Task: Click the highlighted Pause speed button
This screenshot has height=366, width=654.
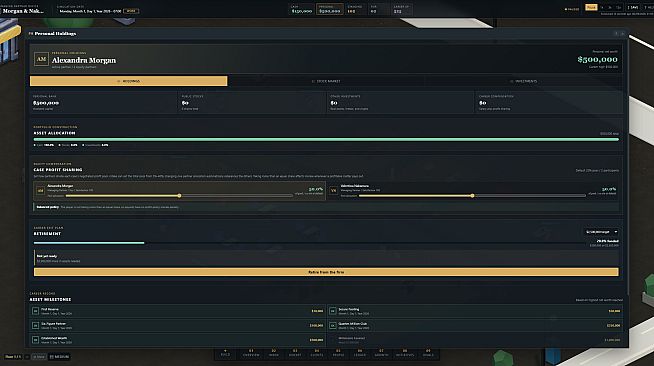Action: [x=591, y=8]
